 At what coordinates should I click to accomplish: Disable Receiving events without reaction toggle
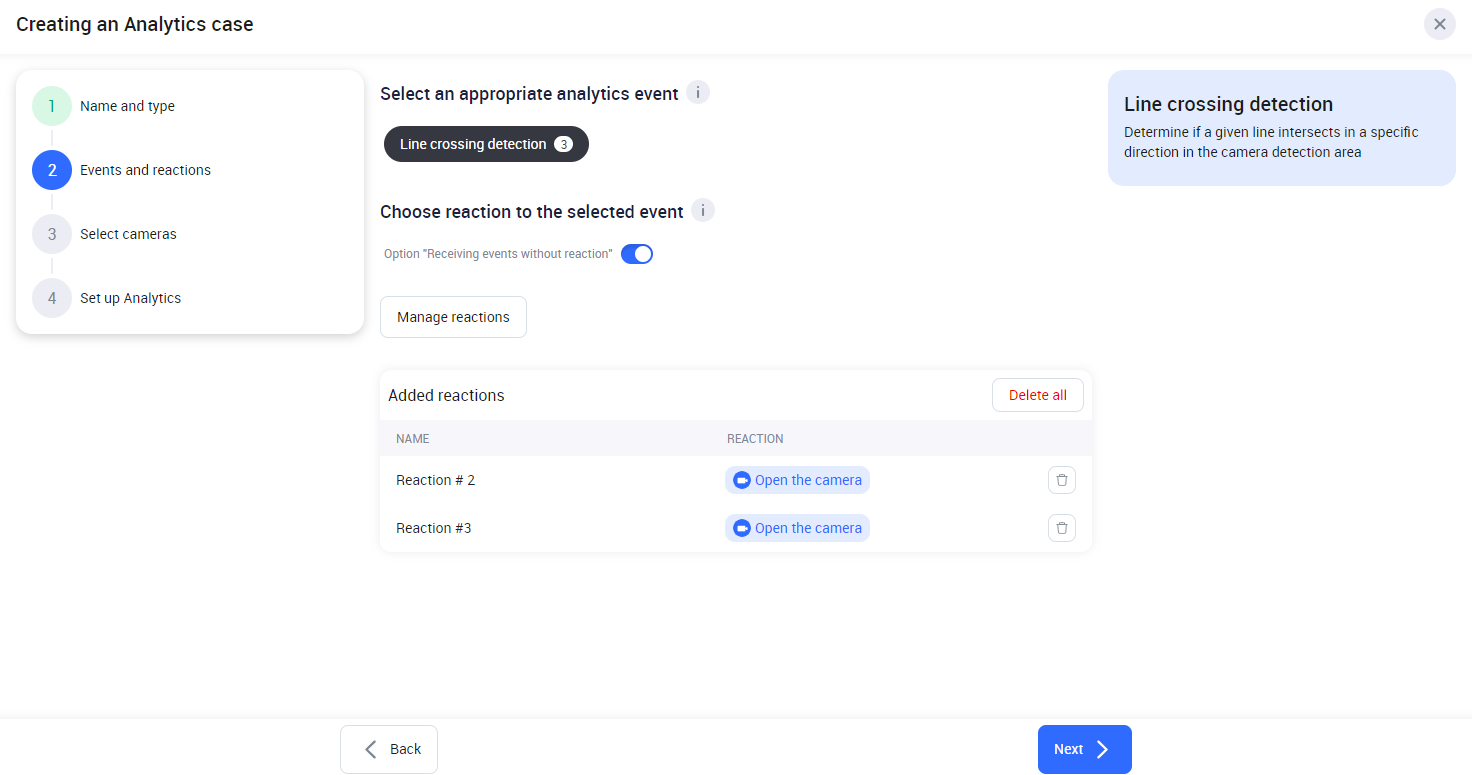point(637,254)
